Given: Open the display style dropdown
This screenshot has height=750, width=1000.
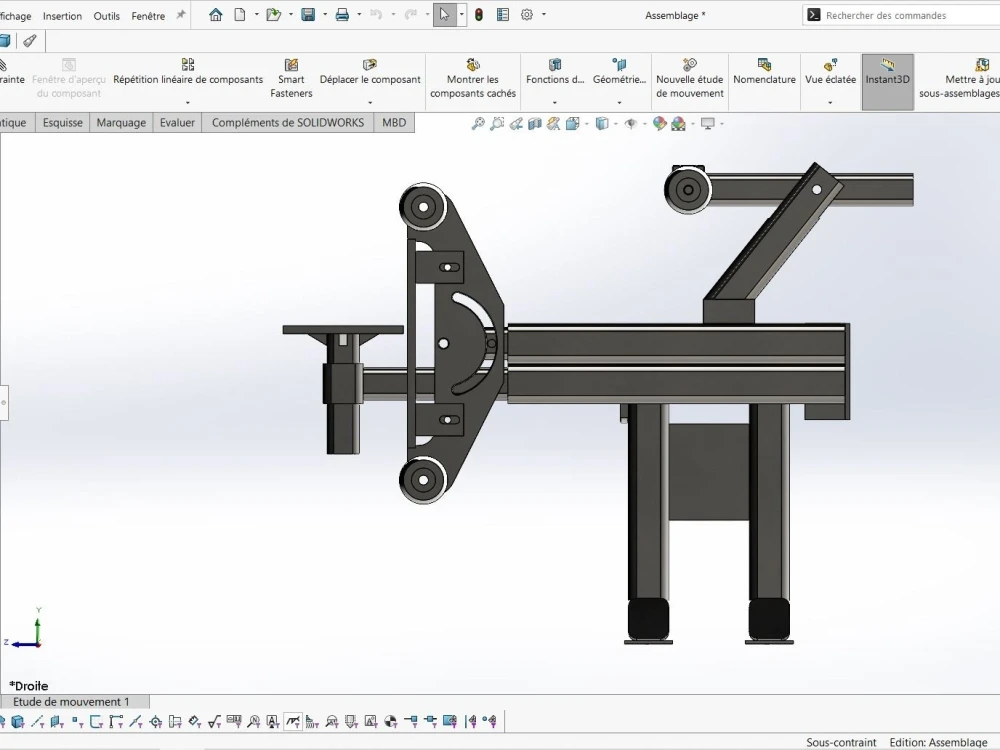Looking at the screenshot, I should [x=615, y=123].
